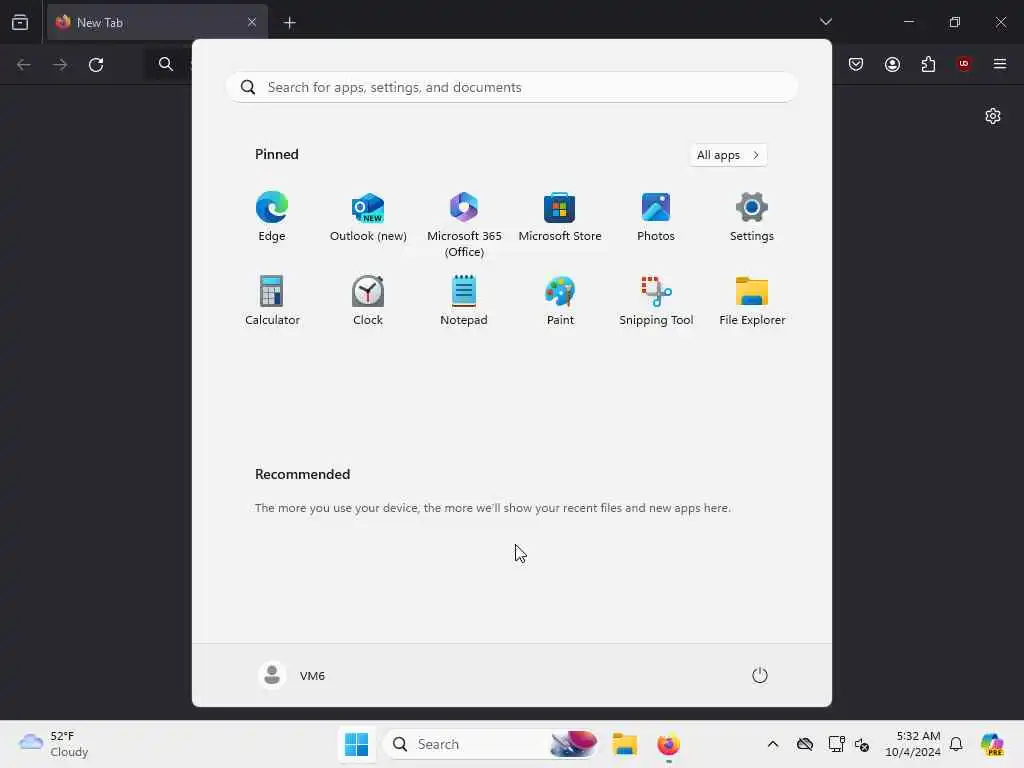Viewport: 1024px width, 768px height.
Task: Click the Windows Start button on taskbar
Action: [x=357, y=744]
